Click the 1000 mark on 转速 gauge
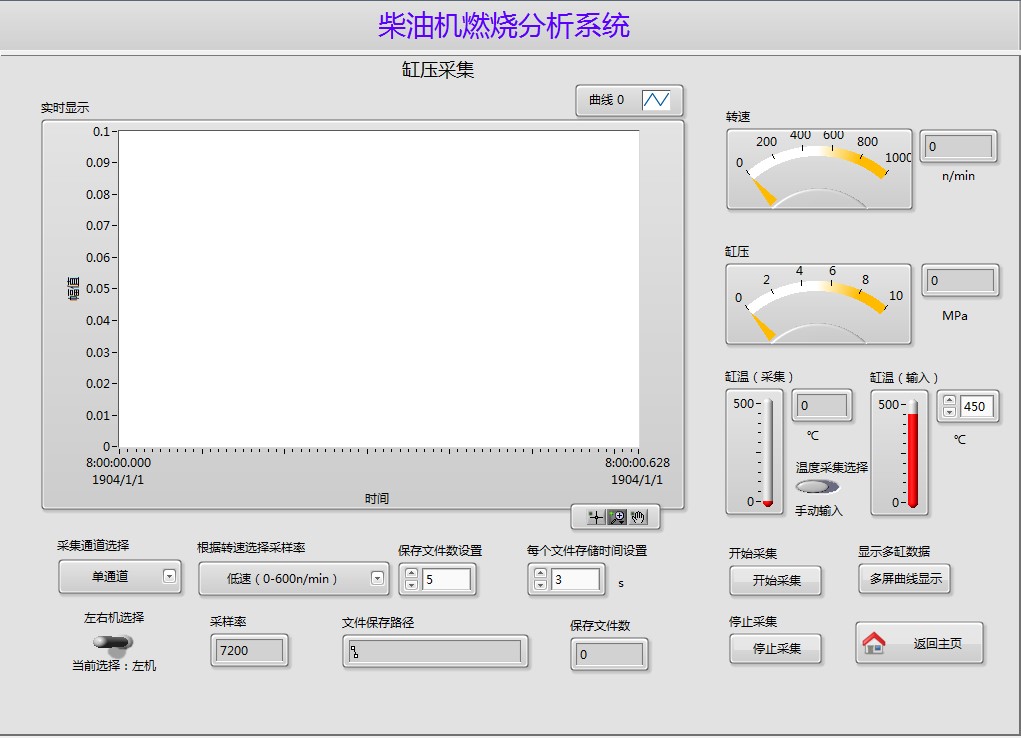The height and width of the screenshot is (738, 1021). [x=898, y=157]
